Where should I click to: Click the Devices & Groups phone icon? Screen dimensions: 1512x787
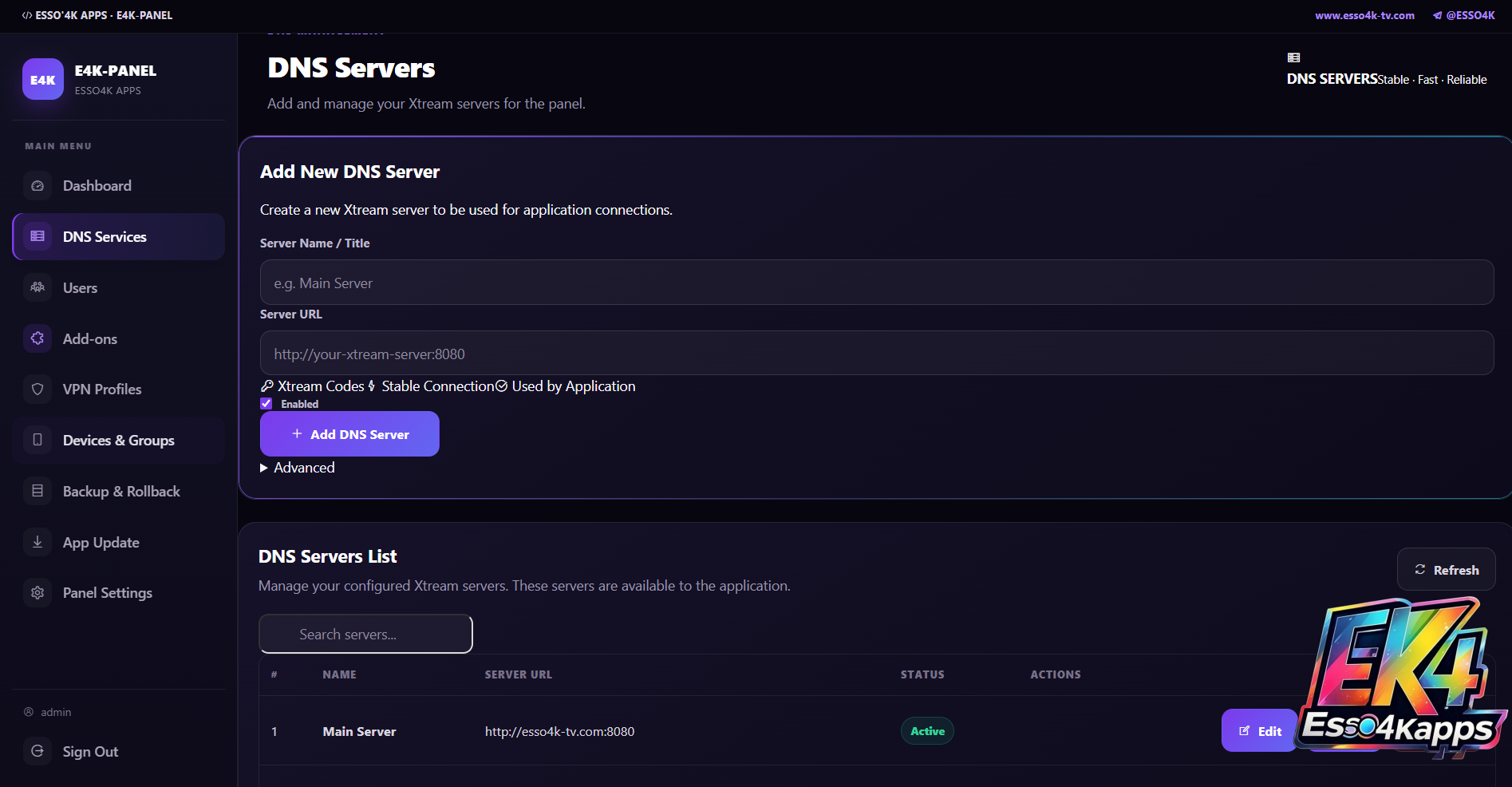point(38,440)
